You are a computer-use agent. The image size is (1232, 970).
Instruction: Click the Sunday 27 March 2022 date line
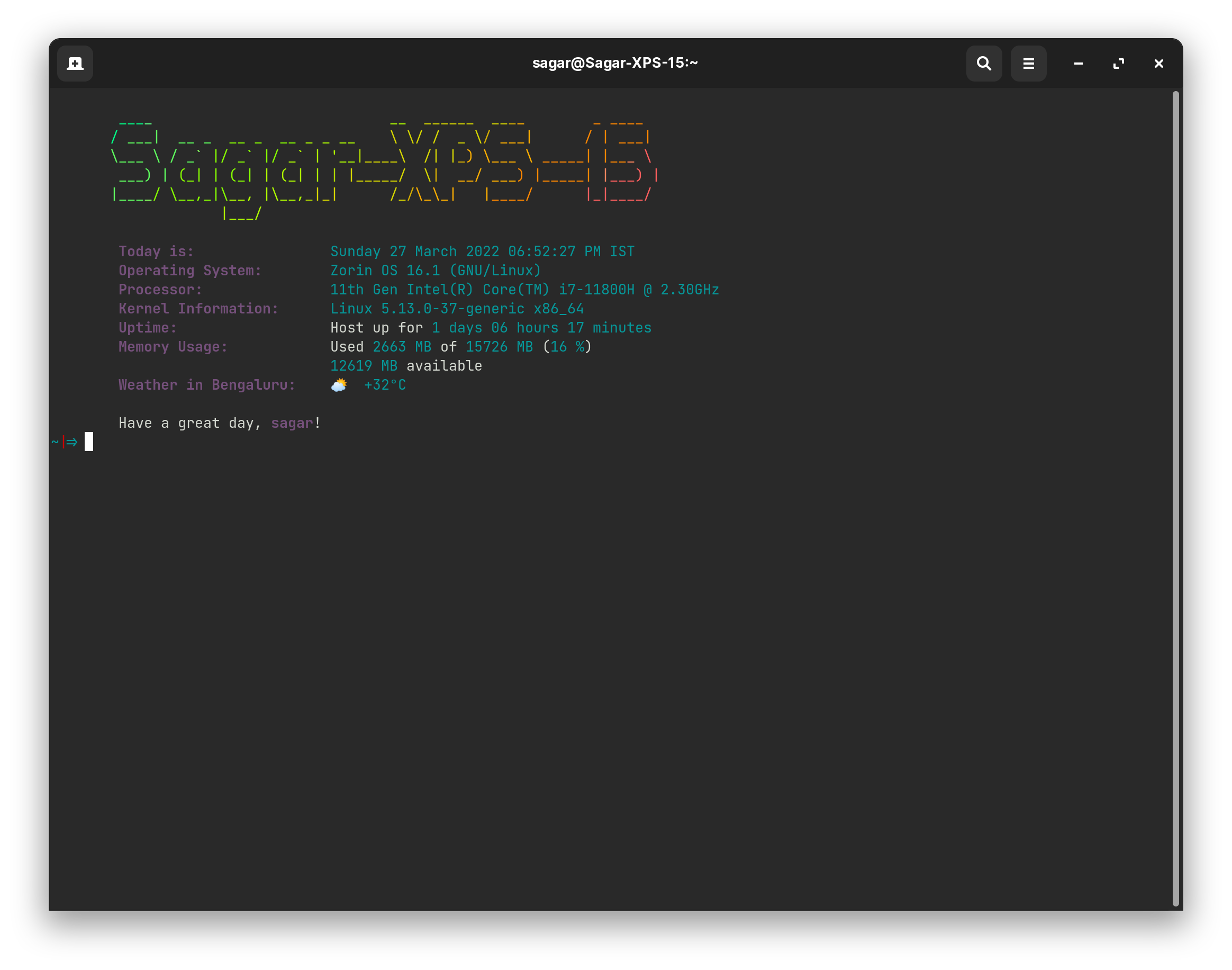pos(482,252)
